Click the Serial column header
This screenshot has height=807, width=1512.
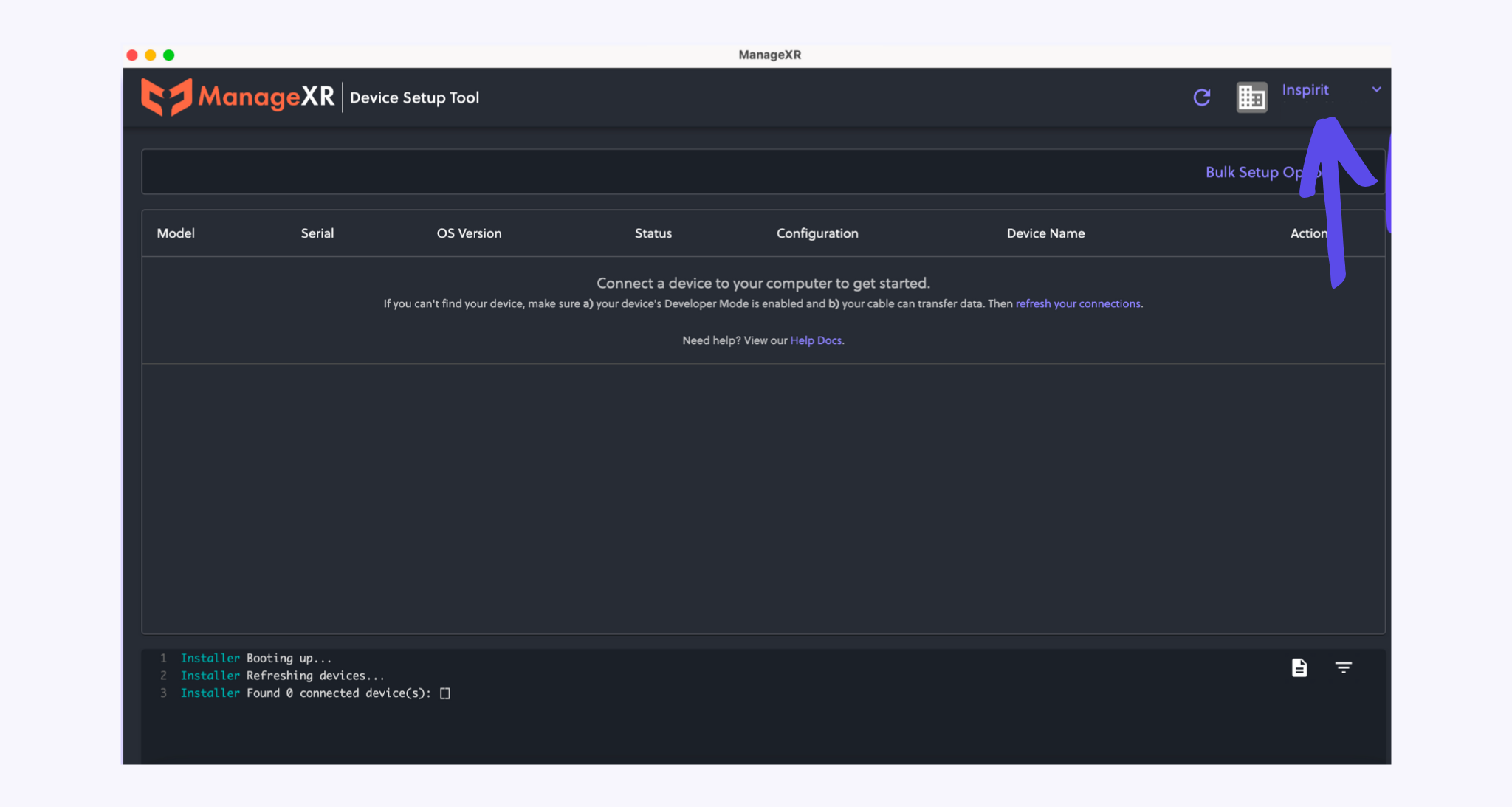click(317, 233)
